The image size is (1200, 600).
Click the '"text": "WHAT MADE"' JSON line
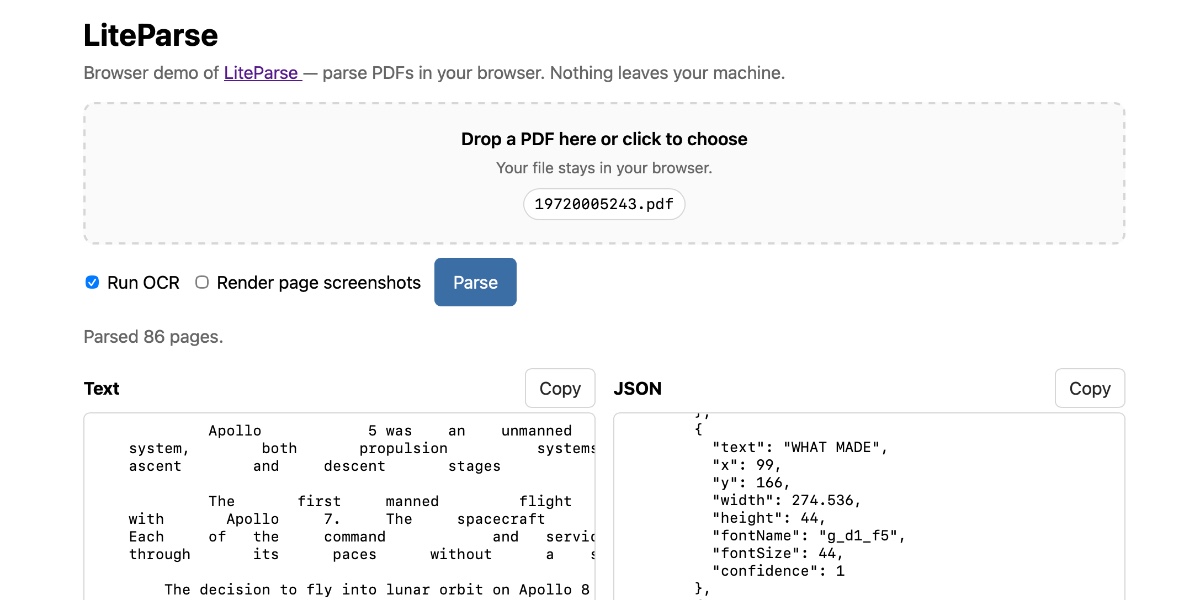click(x=799, y=447)
